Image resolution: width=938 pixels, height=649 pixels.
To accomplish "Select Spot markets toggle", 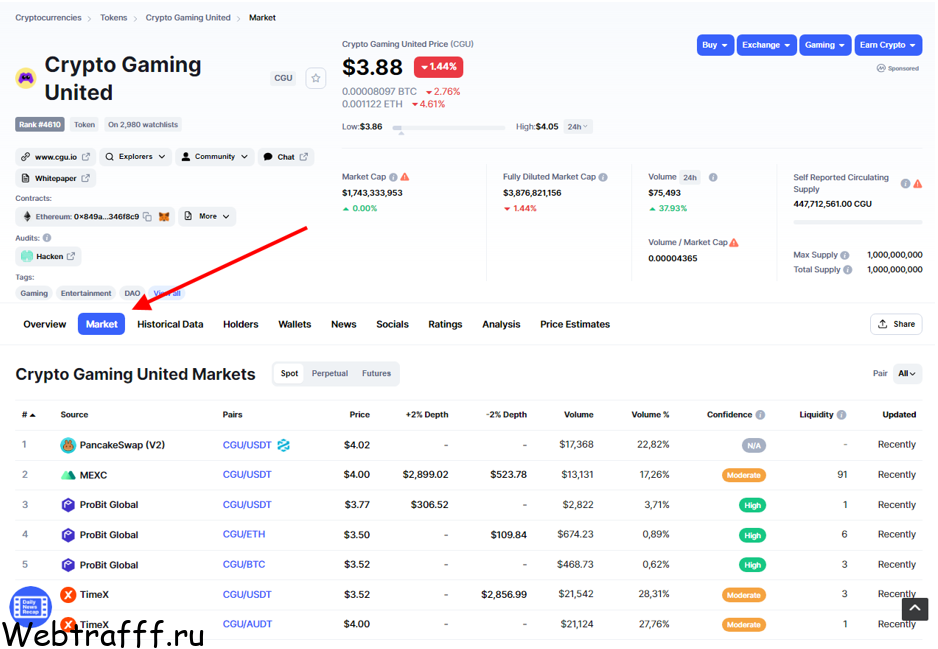I will [289, 373].
